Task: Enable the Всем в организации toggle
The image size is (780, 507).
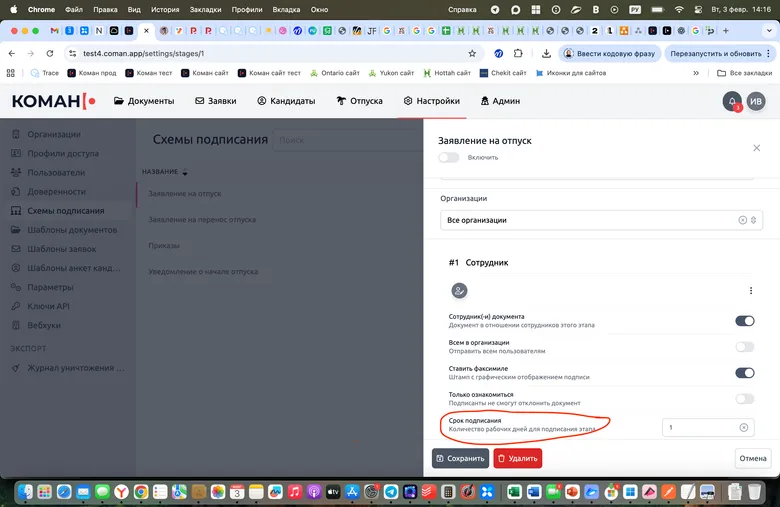Action: click(x=744, y=347)
